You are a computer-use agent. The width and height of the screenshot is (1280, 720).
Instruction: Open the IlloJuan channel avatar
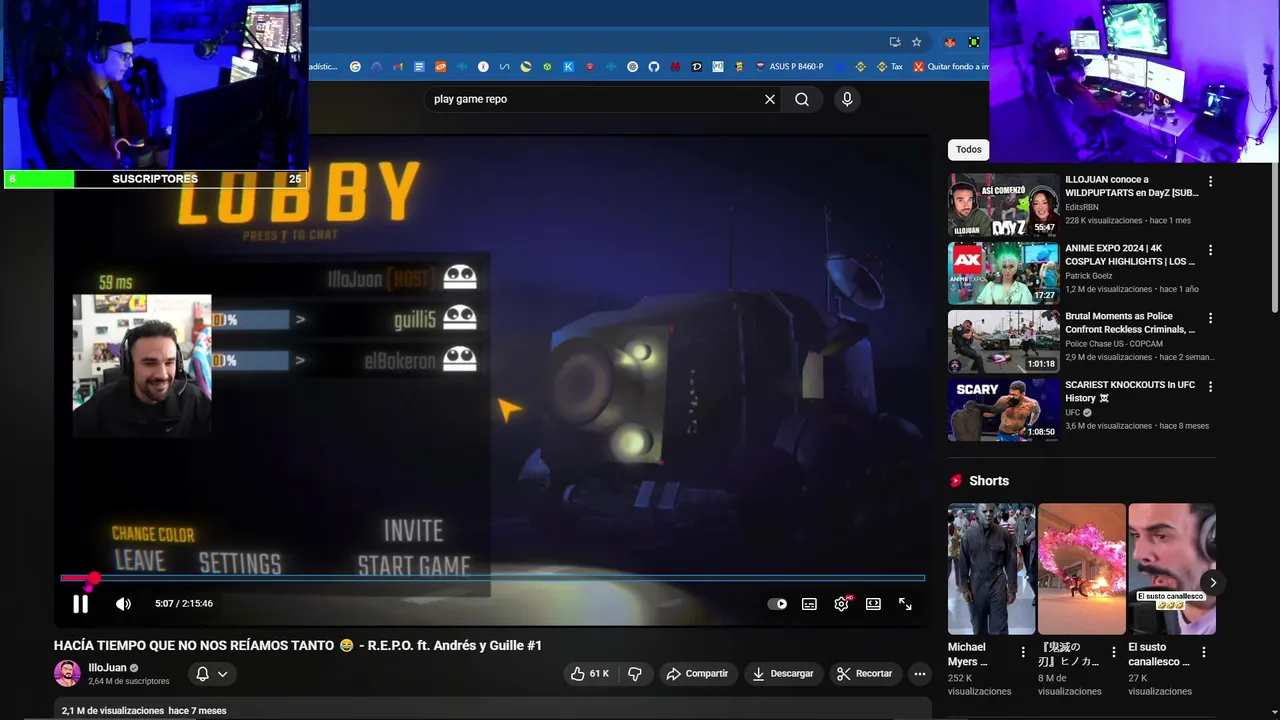click(67, 673)
